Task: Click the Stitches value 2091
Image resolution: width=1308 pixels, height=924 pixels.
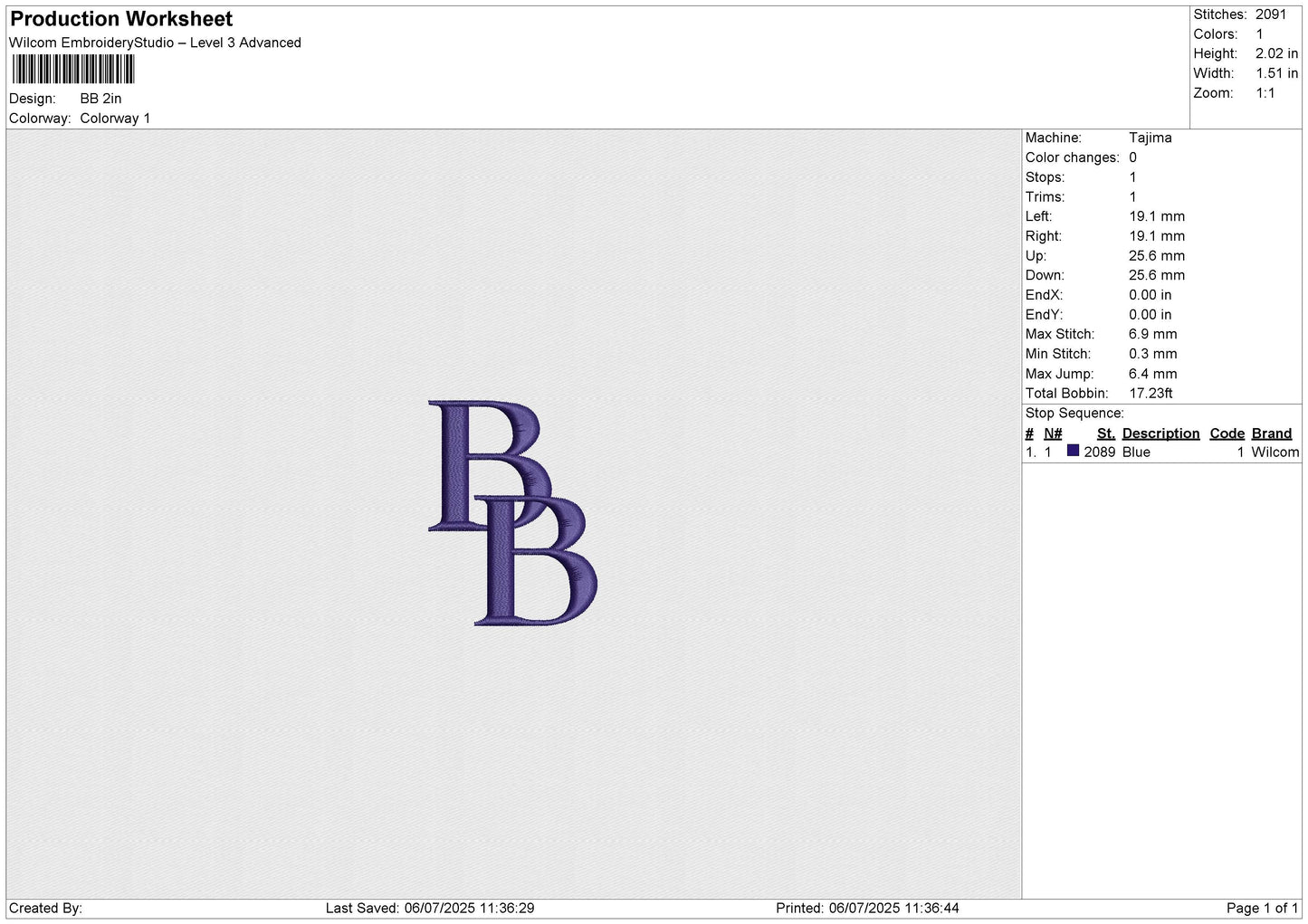Action: [1270, 14]
